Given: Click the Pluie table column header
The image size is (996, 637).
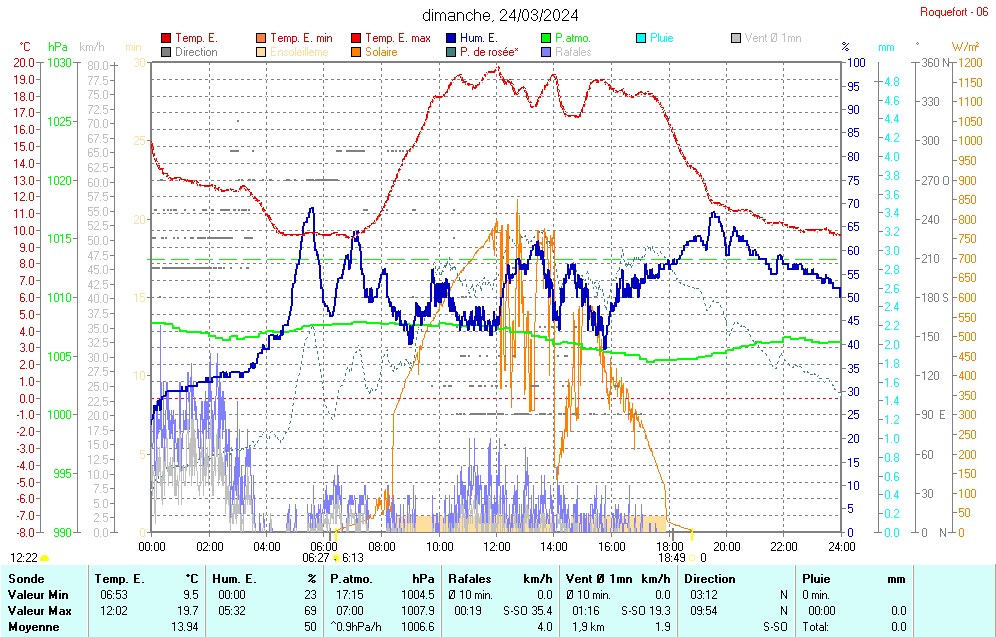Looking at the screenshot, I should (x=816, y=579).
